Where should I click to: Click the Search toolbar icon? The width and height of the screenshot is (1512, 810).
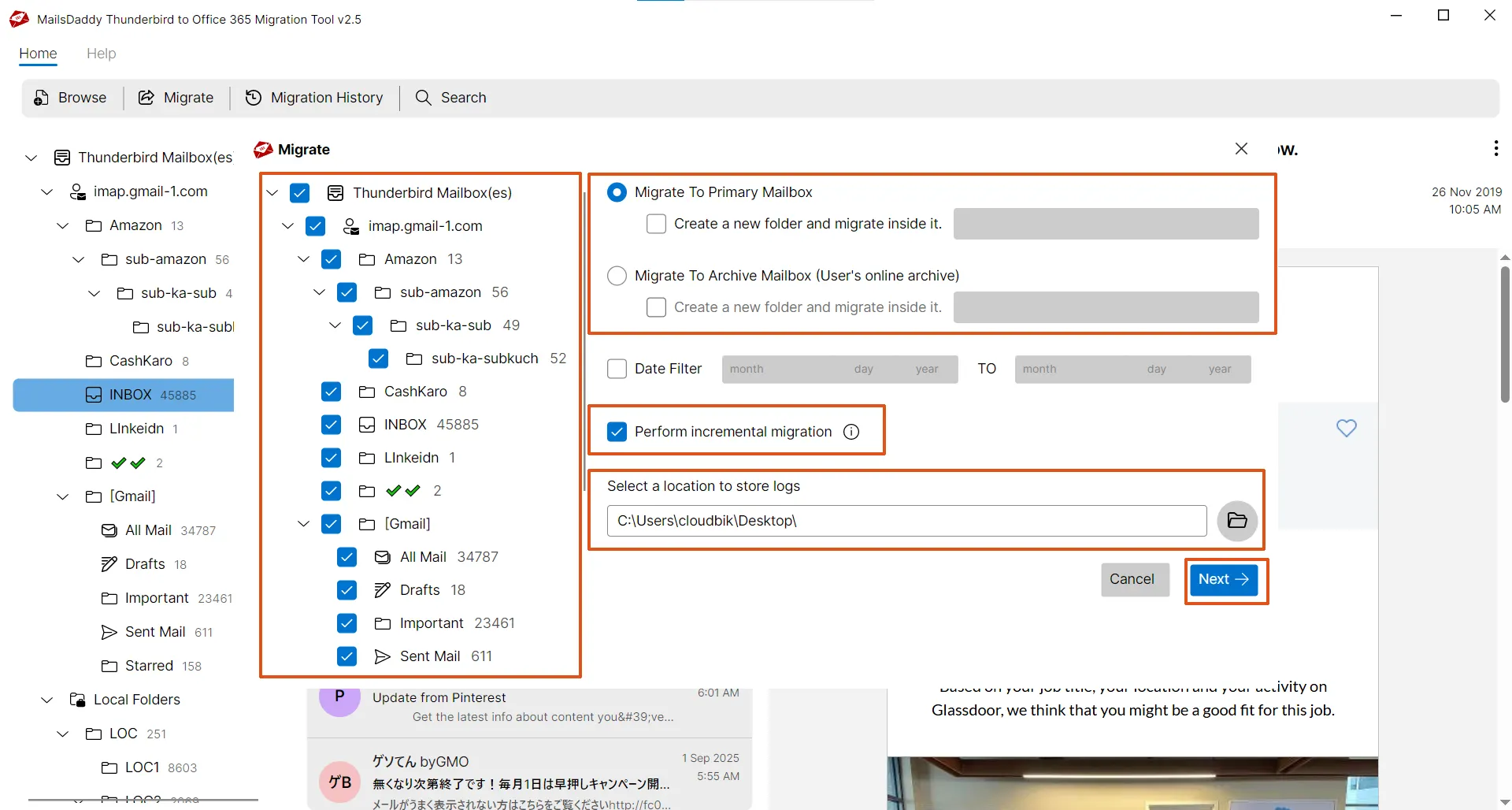(450, 97)
